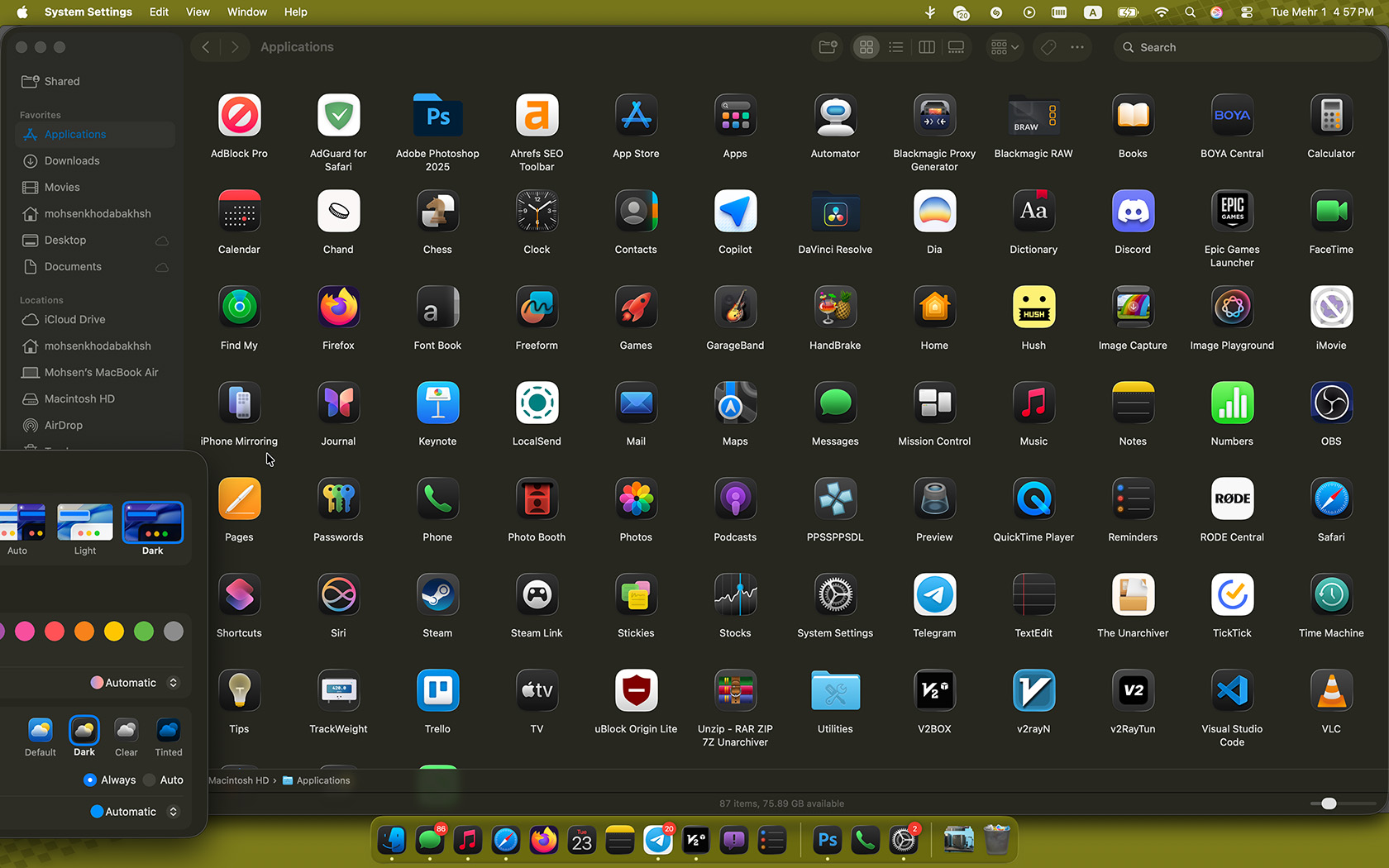Choose the Light appearance thumbnail
Viewport: 1389px width, 868px height.
pyautogui.click(x=85, y=522)
